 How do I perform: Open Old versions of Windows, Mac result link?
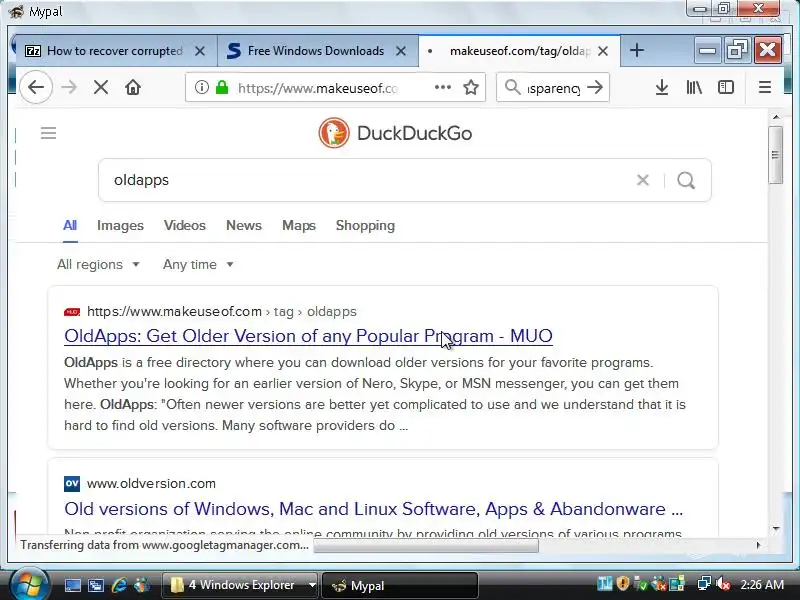click(x=373, y=509)
